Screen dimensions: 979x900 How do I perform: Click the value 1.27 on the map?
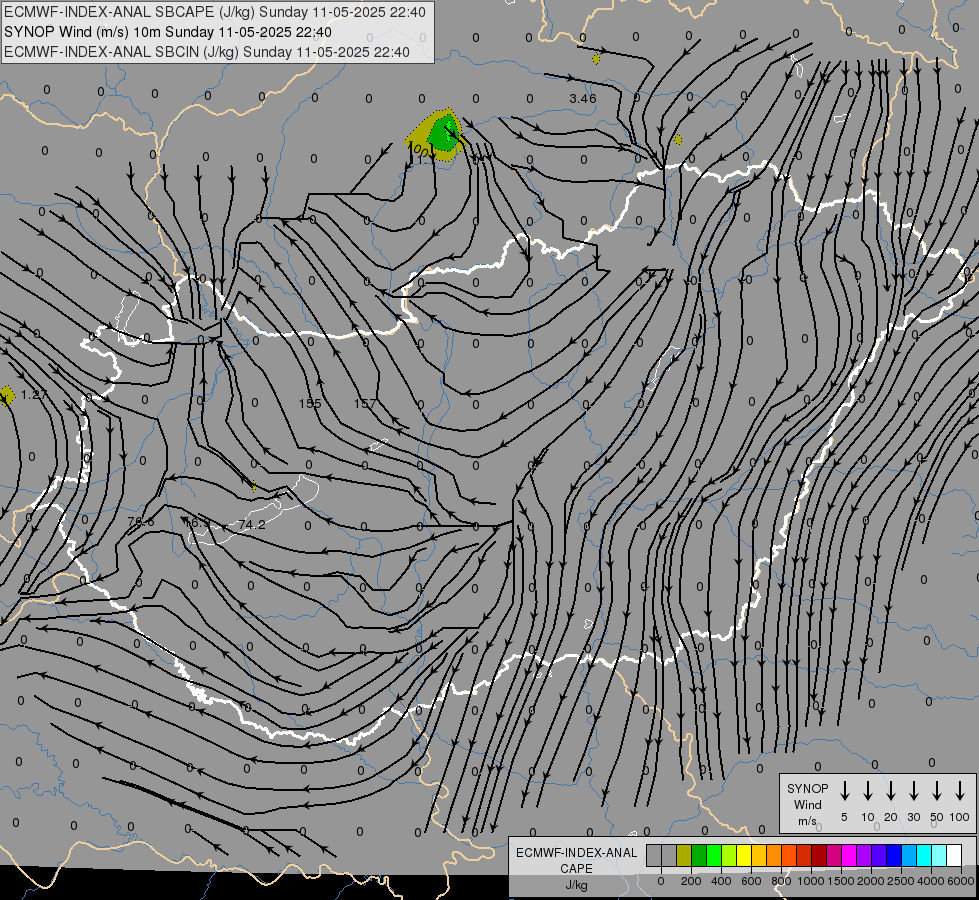(34, 395)
